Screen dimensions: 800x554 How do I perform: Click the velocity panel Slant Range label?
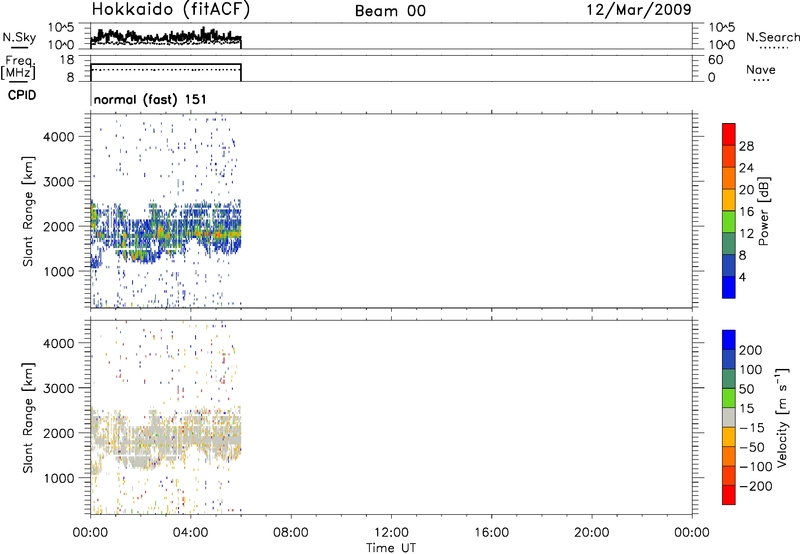(28, 418)
